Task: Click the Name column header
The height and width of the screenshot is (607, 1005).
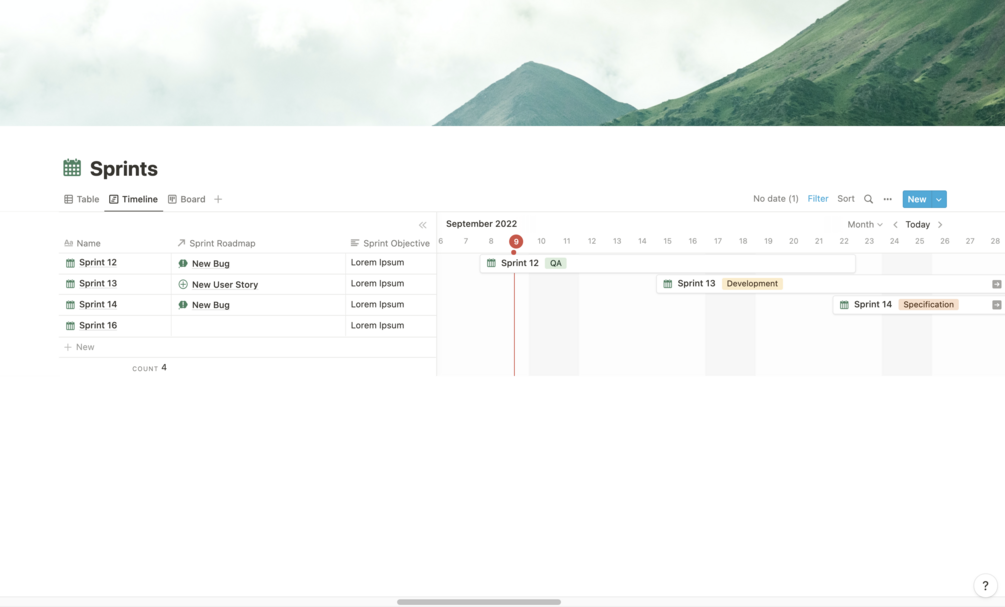Action: [82, 243]
